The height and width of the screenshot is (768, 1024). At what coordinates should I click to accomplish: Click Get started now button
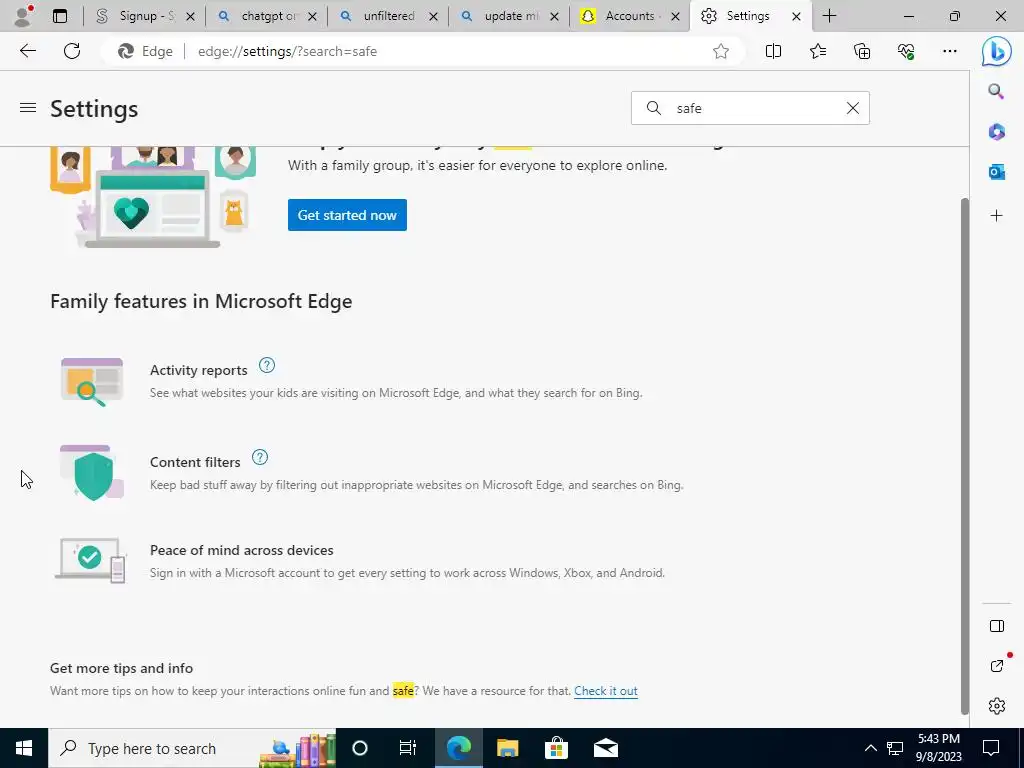(x=347, y=215)
